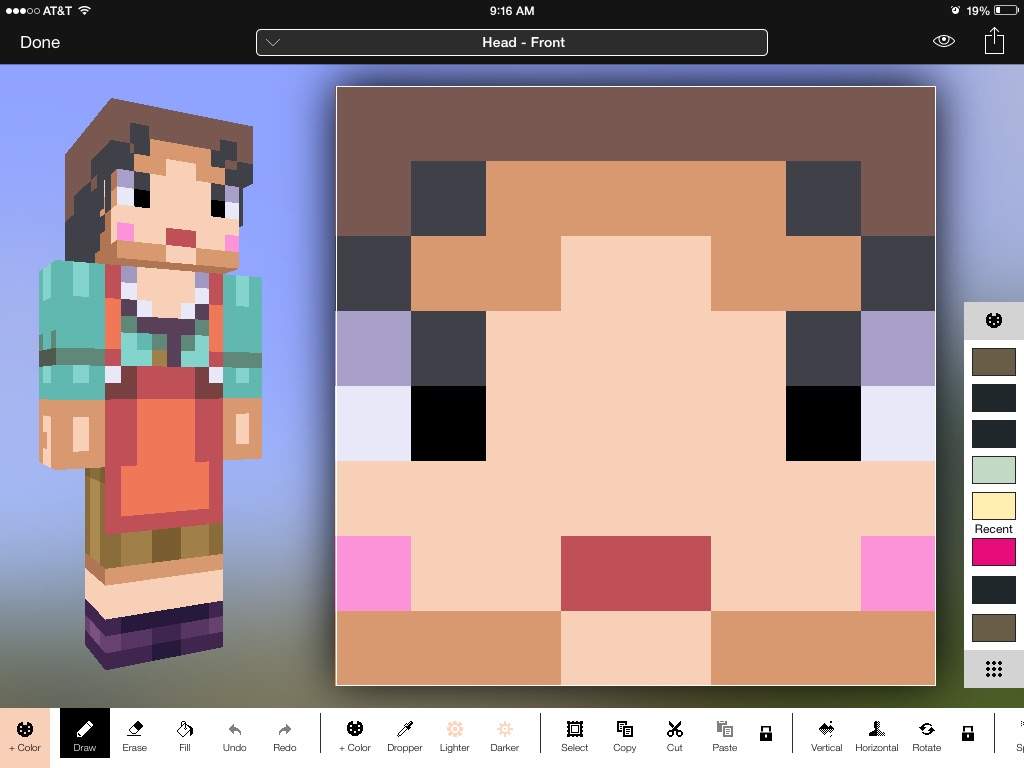Open the color grid dots icon
Image resolution: width=1024 pixels, height=768 pixels.
[993, 669]
